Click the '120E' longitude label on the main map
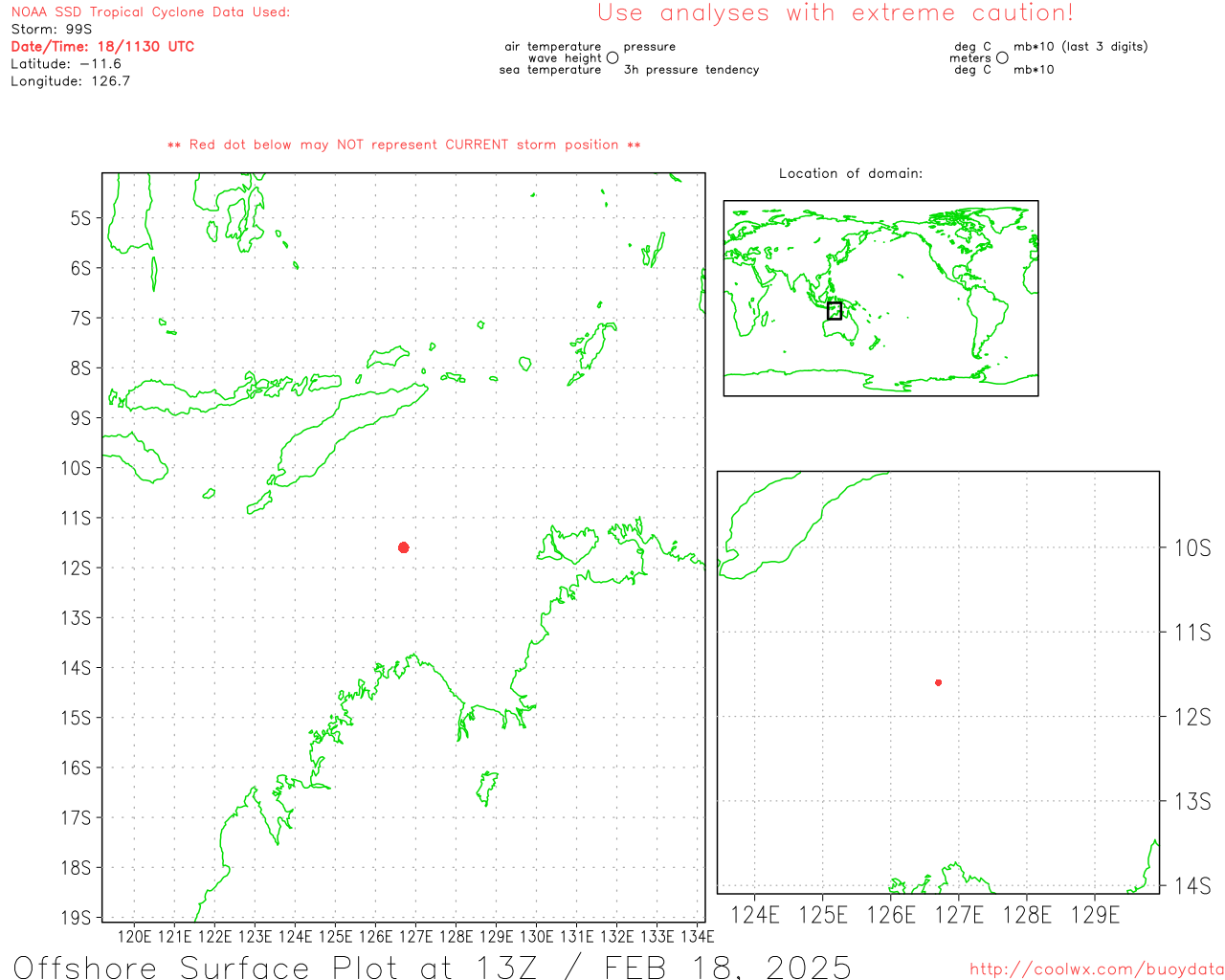Viewport: 1225px width, 980px height. tap(134, 936)
